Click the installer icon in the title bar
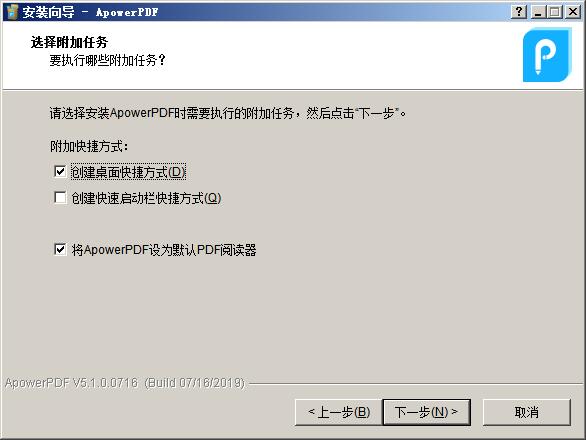The width and height of the screenshot is (586, 440). tap(12, 12)
